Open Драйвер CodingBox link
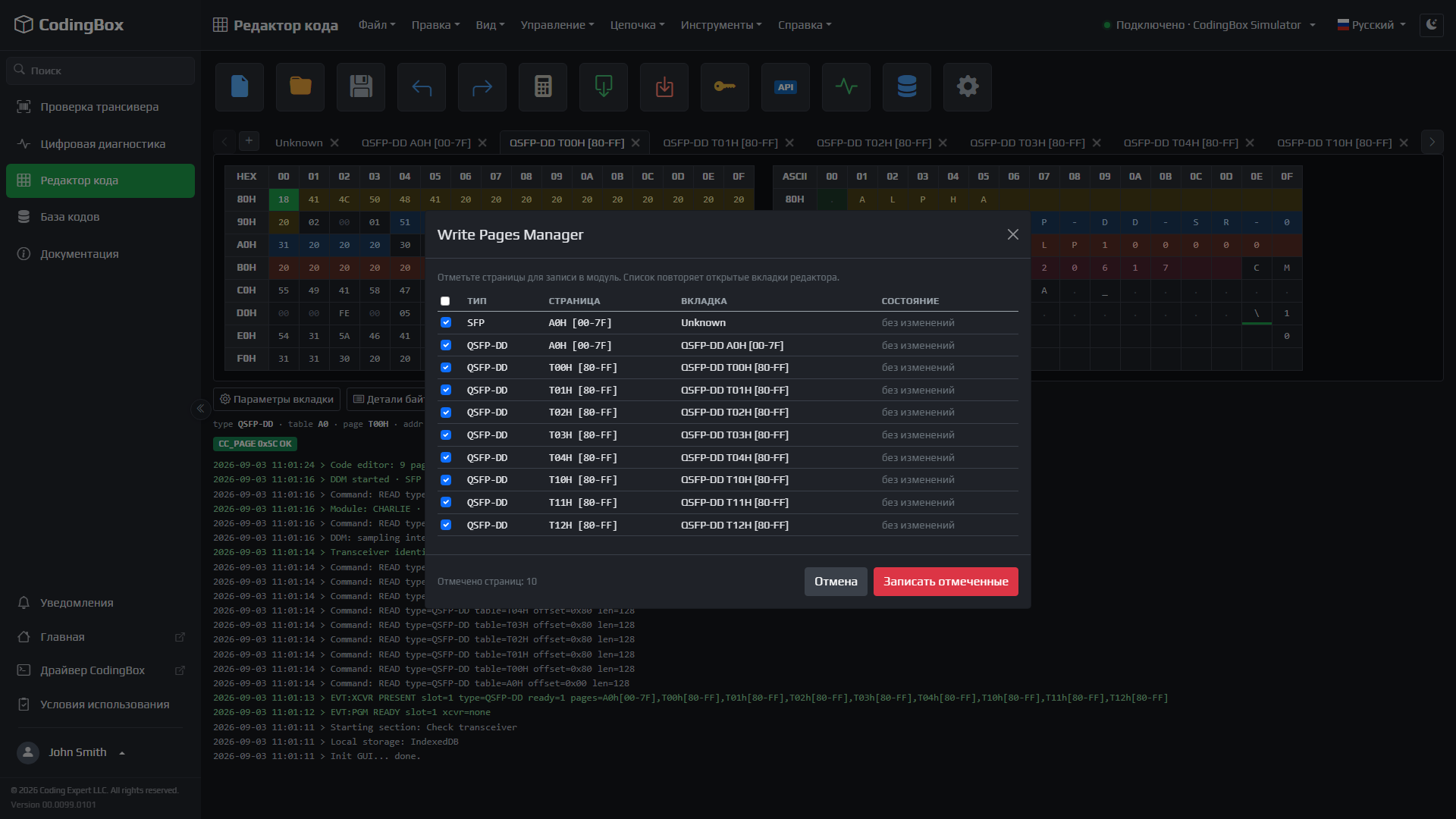 point(100,670)
